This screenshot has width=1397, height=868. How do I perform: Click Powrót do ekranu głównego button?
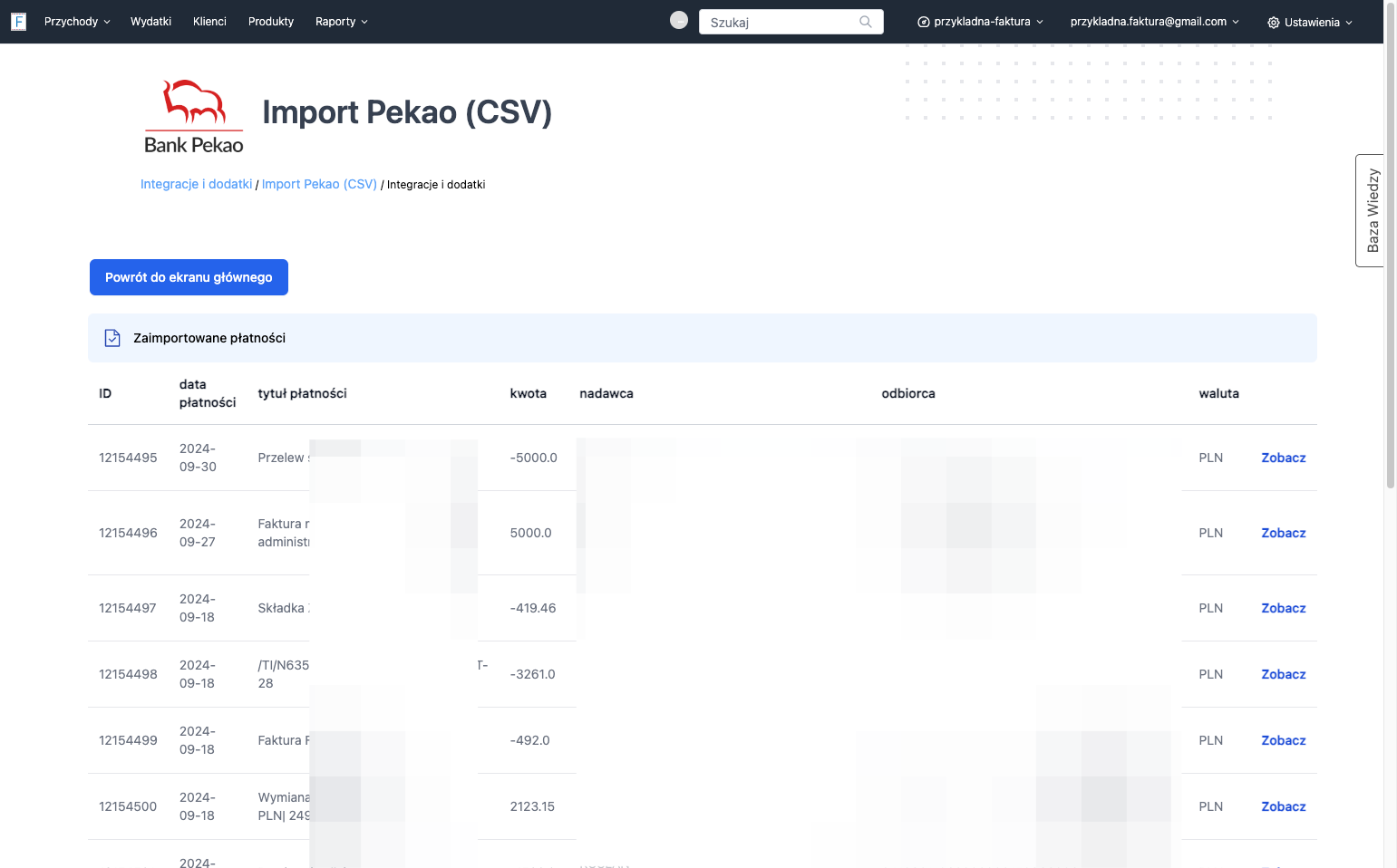coord(189,277)
